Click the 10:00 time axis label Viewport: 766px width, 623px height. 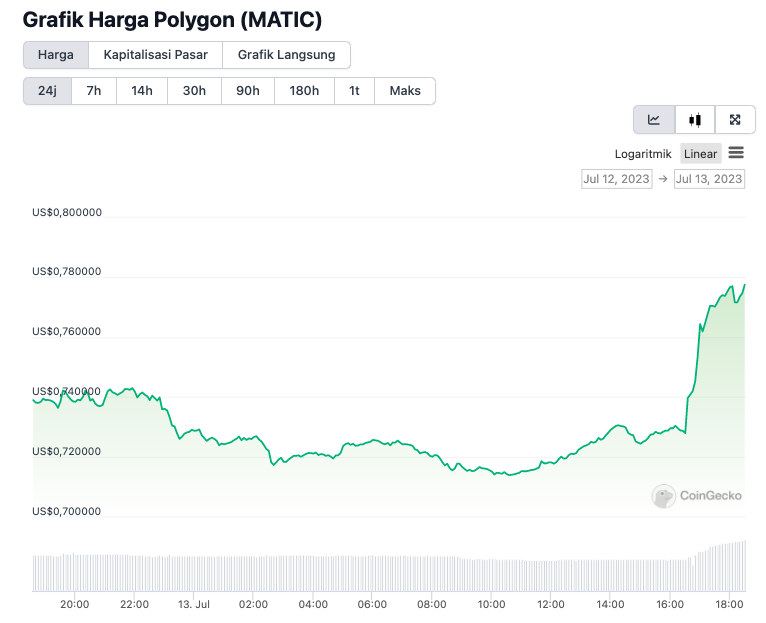pyautogui.click(x=491, y=604)
